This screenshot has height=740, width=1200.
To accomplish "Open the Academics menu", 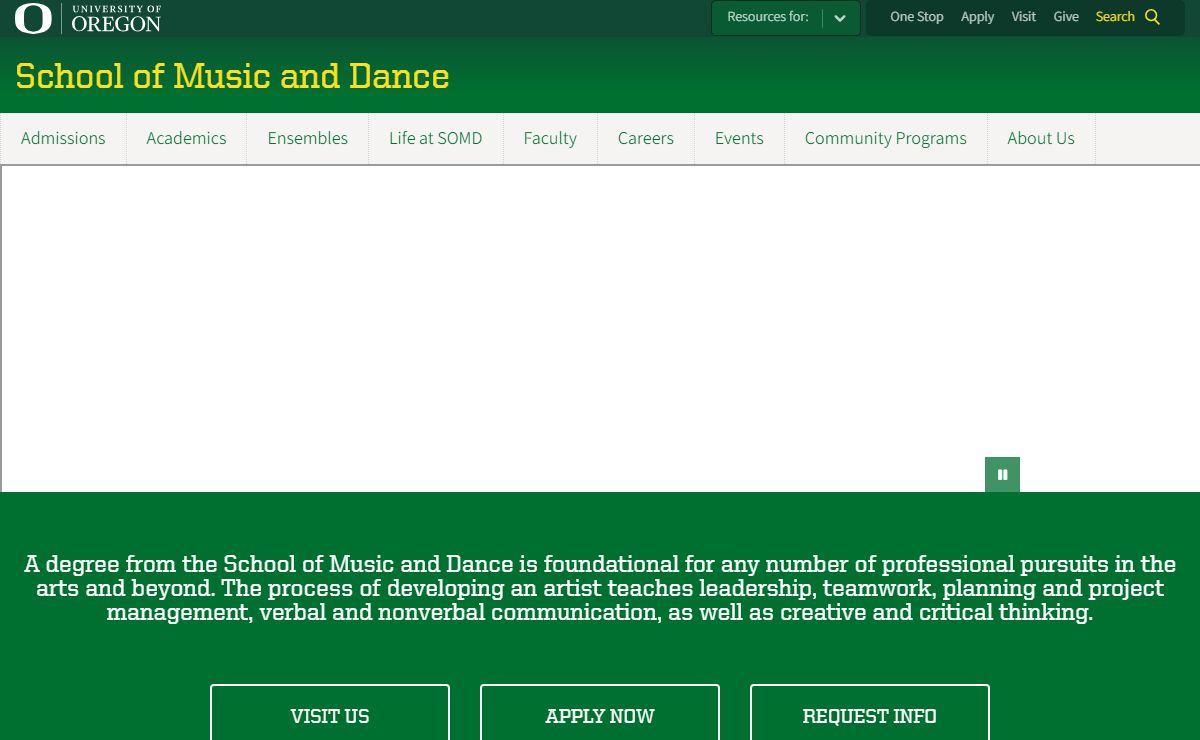I will point(186,139).
